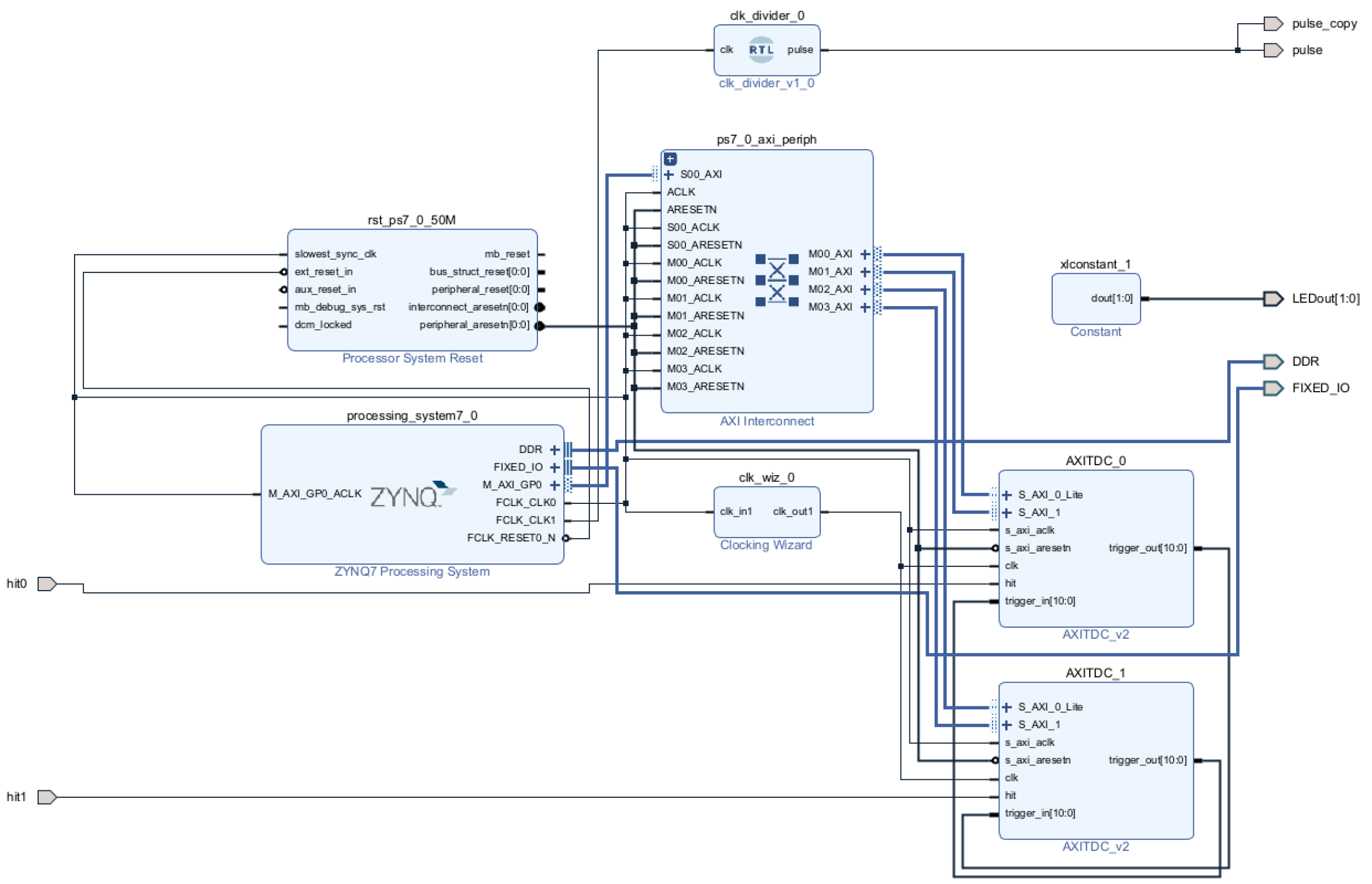Expand the S00_AXI interface pin
The image size is (1372, 884).
(x=669, y=175)
